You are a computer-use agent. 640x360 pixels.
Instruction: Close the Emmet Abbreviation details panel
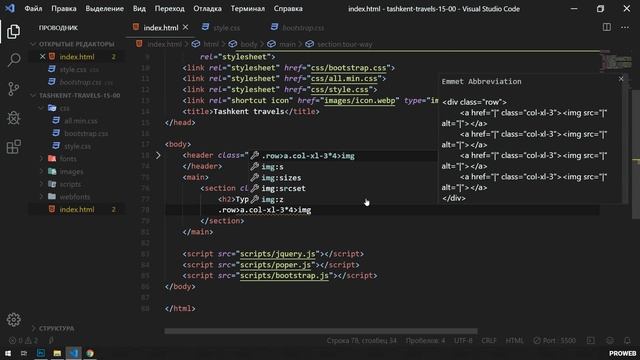tap(621, 79)
